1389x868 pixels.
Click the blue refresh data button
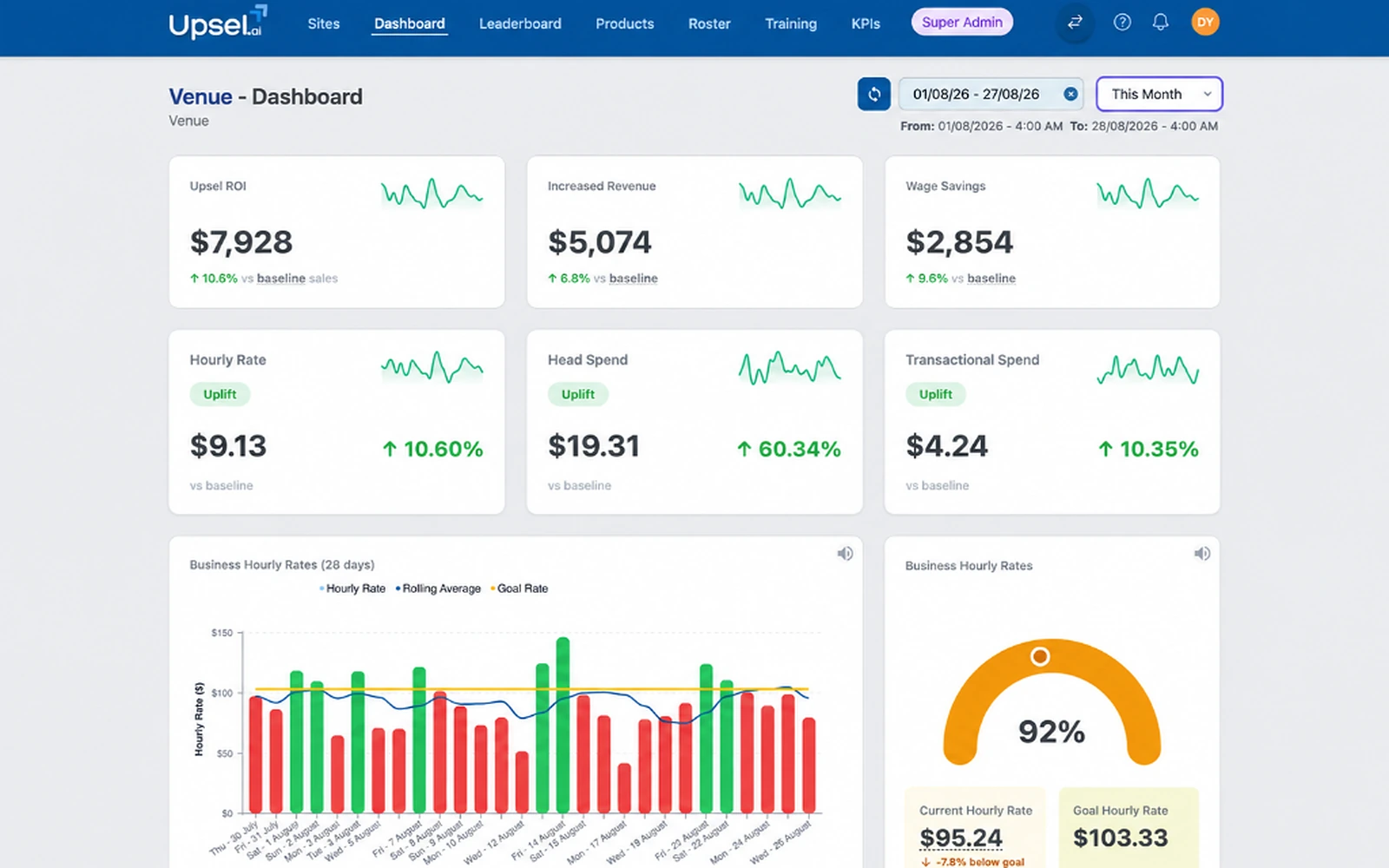click(x=874, y=94)
